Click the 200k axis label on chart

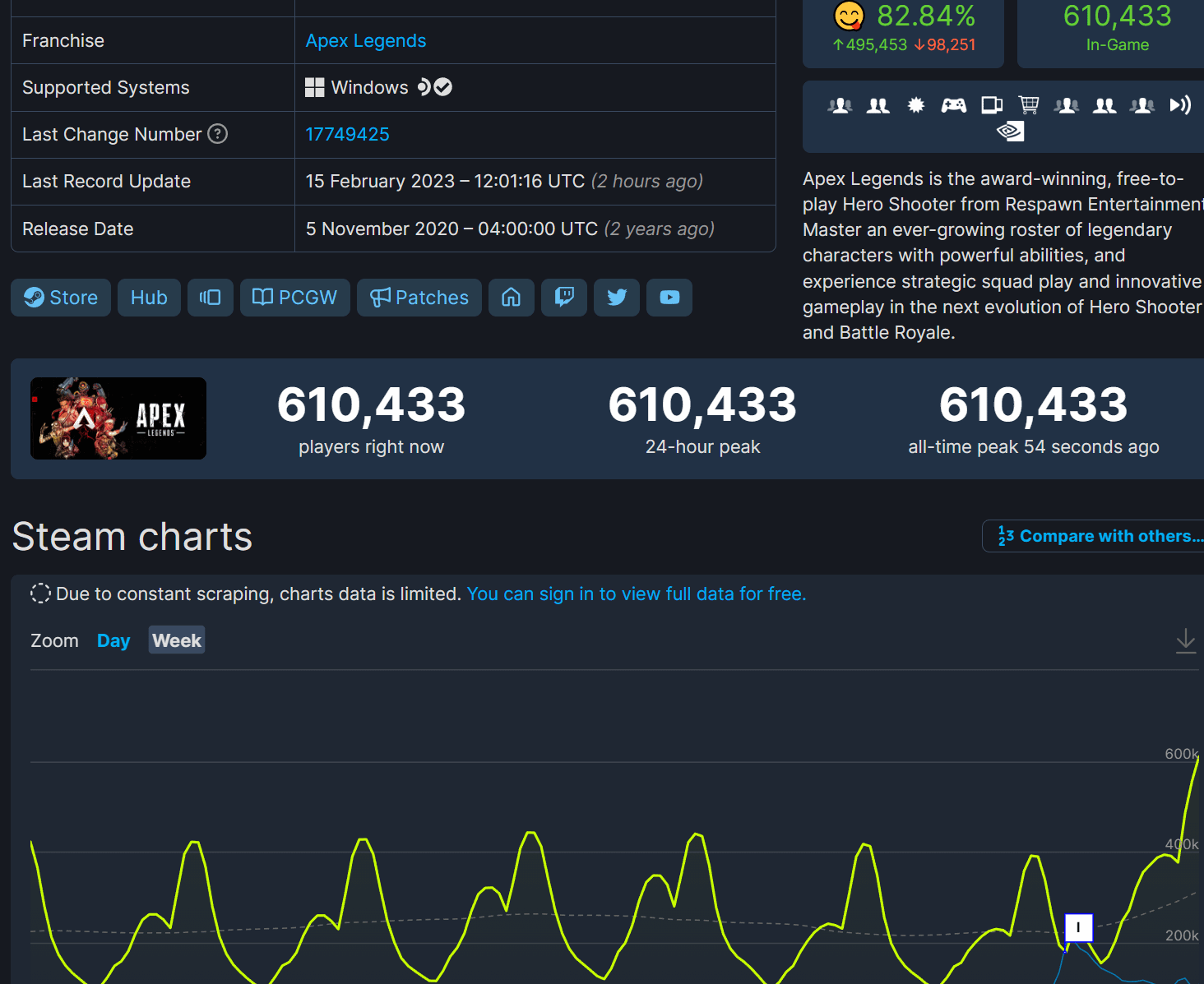1182,935
